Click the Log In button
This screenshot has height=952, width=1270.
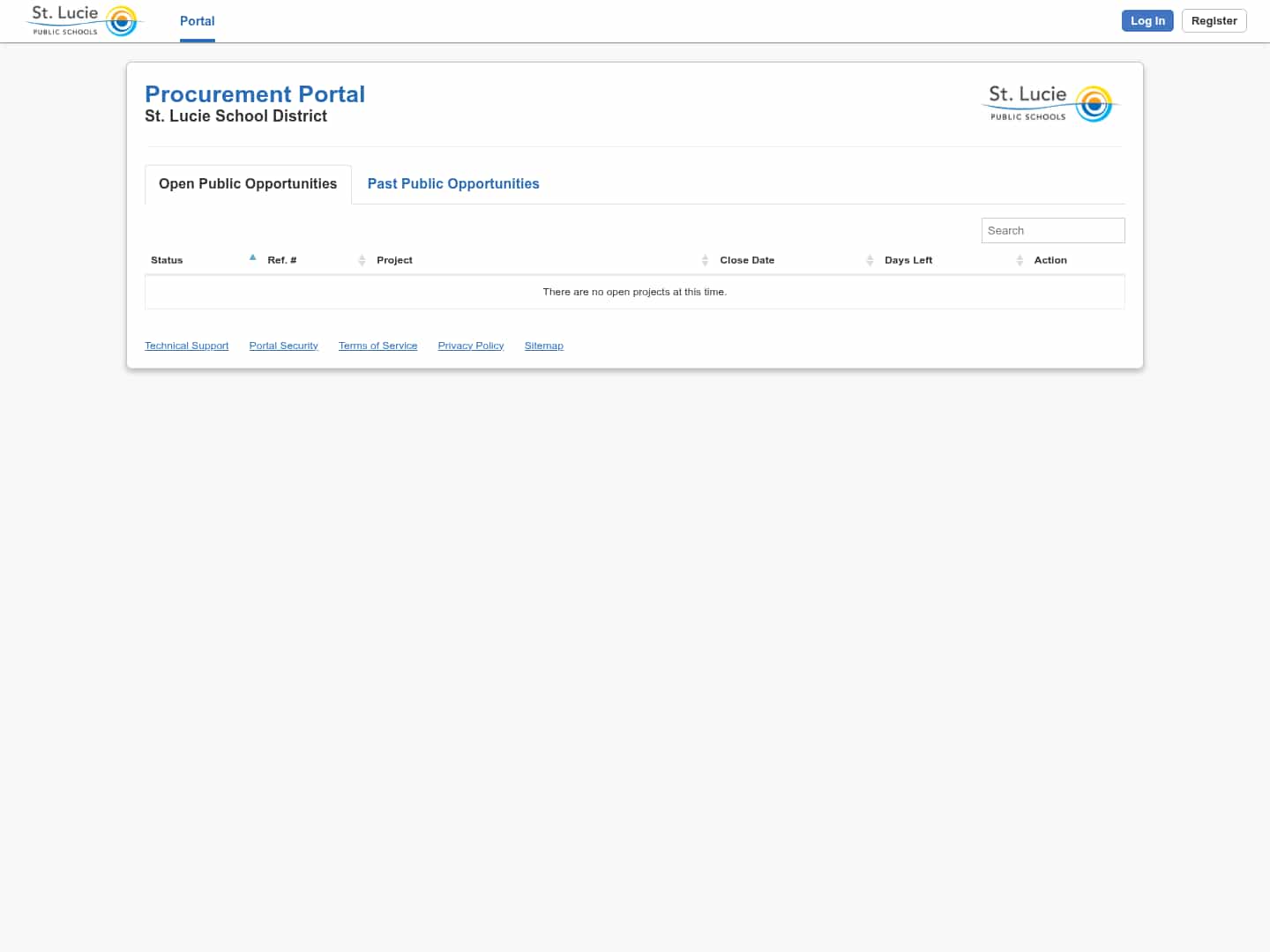click(x=1147, y=20)
